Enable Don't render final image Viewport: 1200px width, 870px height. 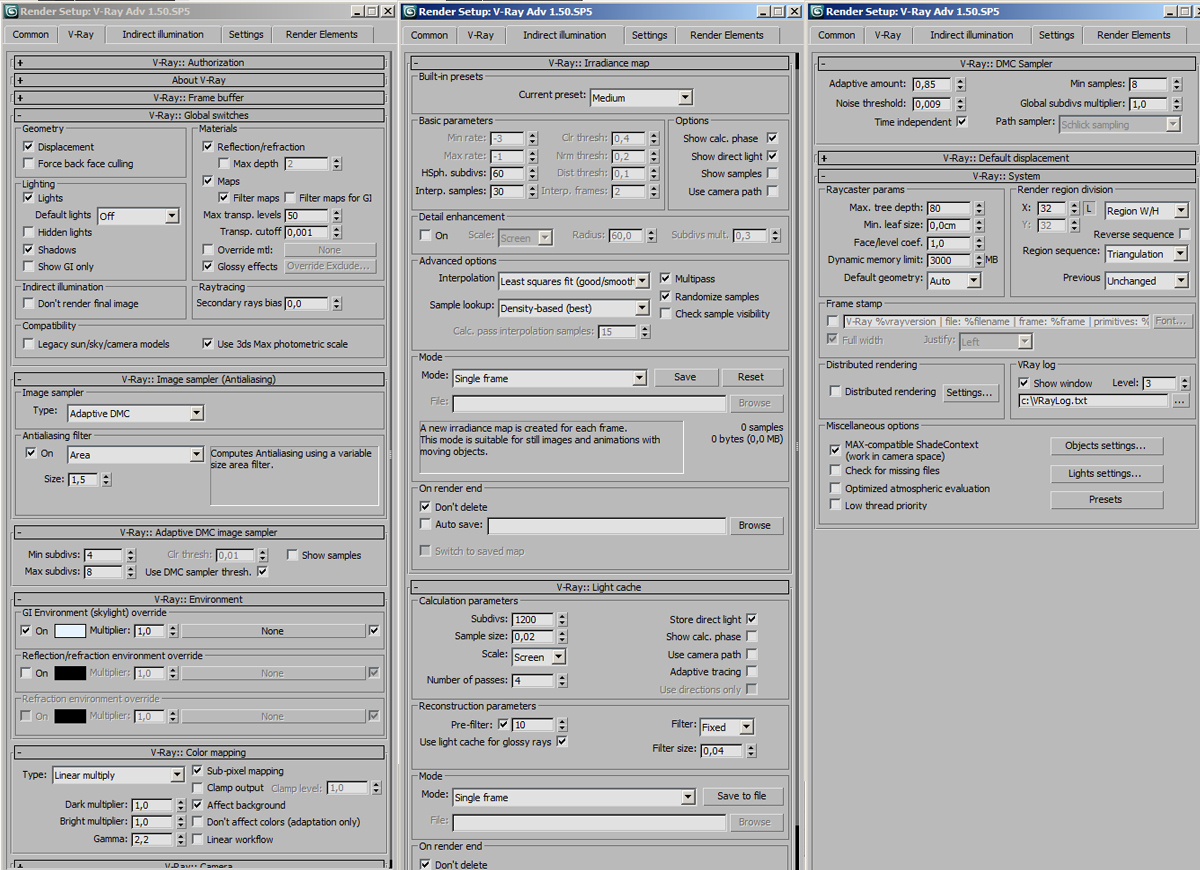click(28, 304)
